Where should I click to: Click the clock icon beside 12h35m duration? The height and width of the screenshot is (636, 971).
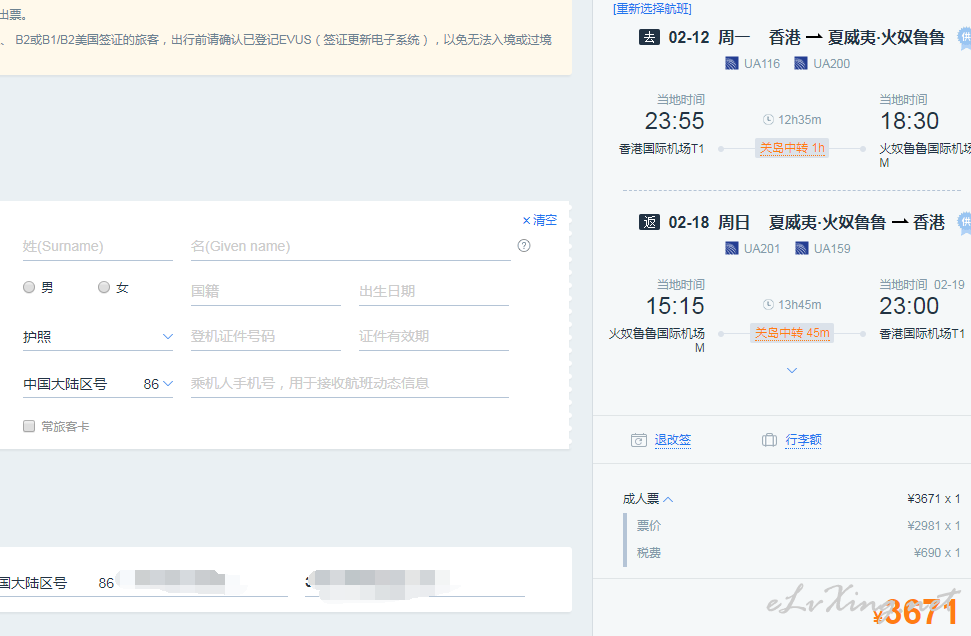768,120
